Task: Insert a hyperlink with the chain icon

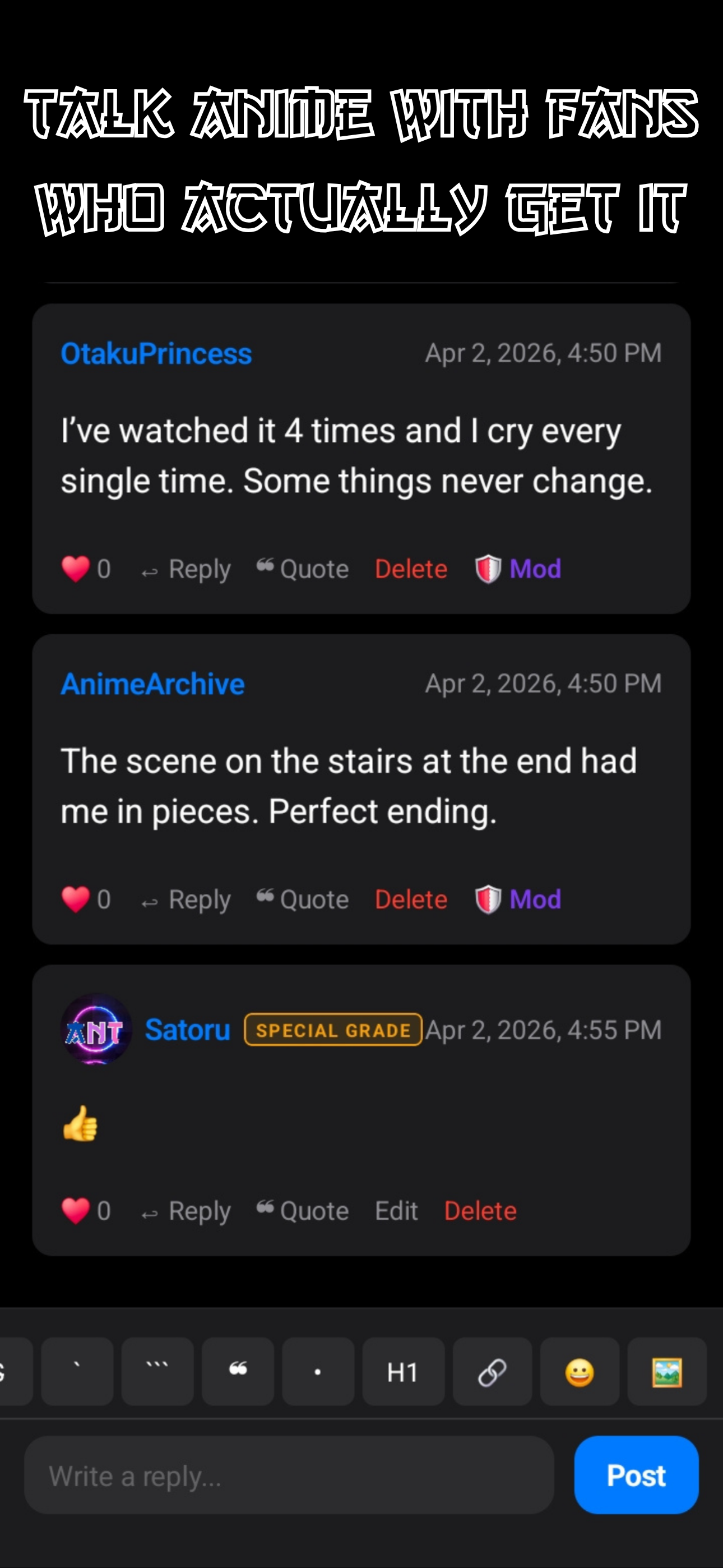Action: pyautogui.click(x=492, y=1371)
